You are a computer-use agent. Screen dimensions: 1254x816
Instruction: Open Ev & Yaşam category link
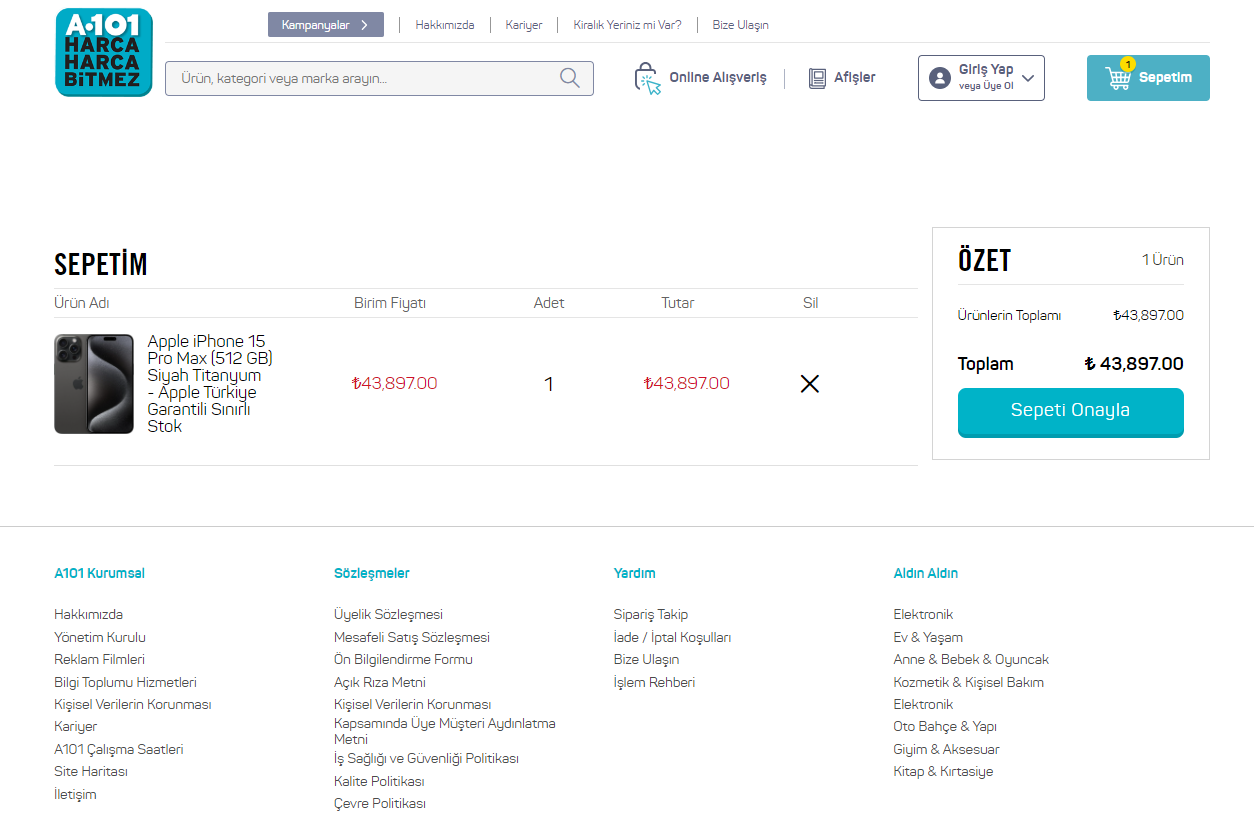click(928, 637)
